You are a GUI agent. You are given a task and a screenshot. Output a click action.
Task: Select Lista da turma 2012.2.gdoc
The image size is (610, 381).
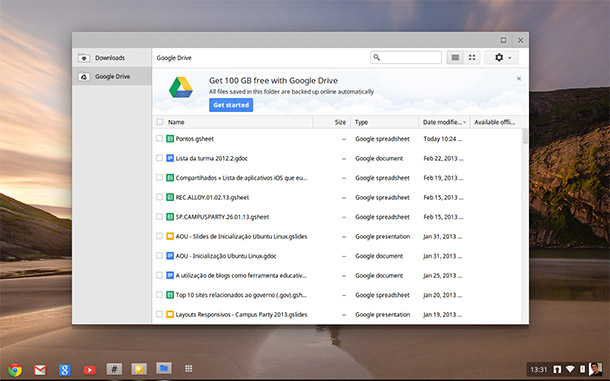(212, 158)
